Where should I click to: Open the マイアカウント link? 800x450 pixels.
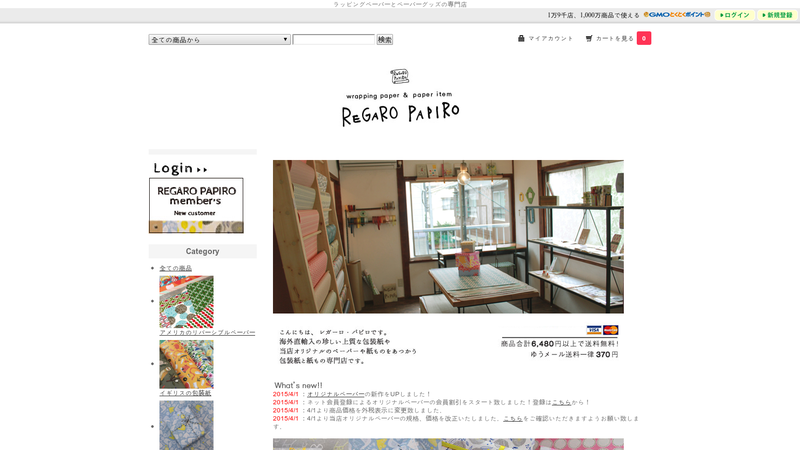(551, 38)
